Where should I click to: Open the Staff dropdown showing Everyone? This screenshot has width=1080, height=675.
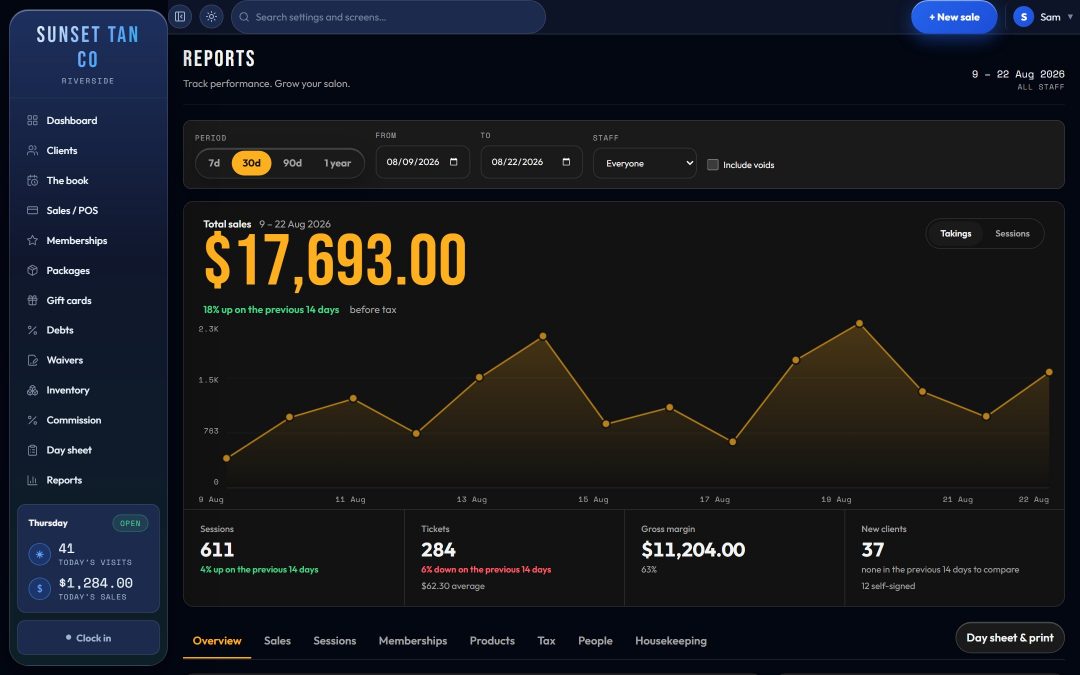(x=645, y=163)
